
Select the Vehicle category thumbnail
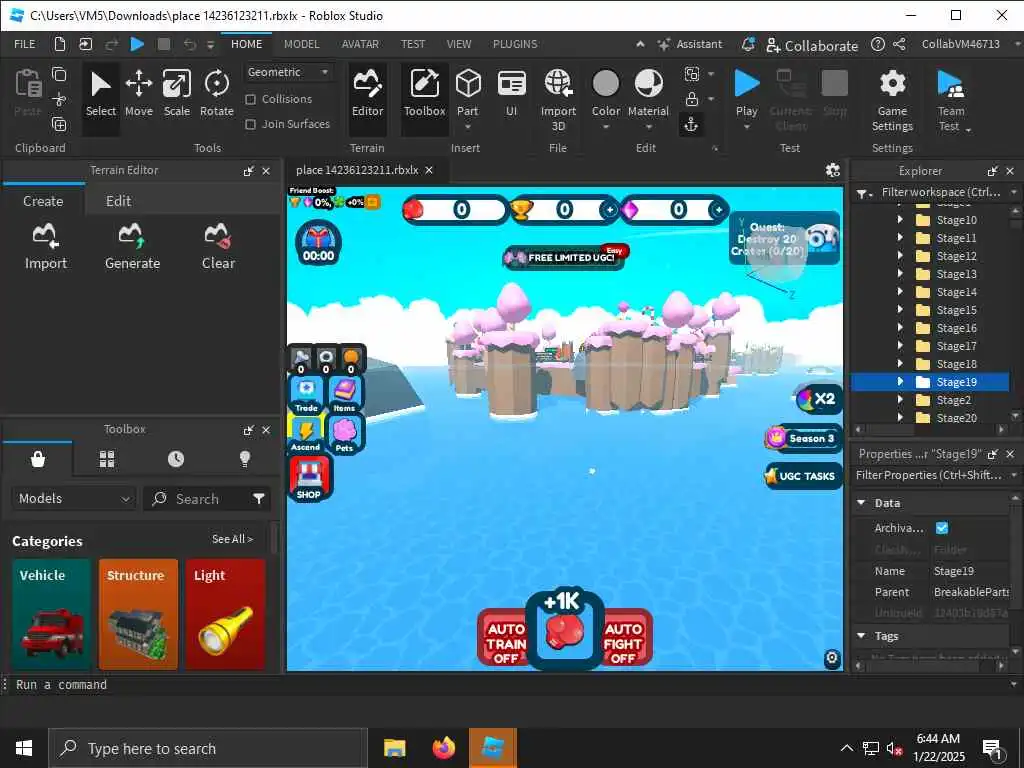click(x=51, y=614)
